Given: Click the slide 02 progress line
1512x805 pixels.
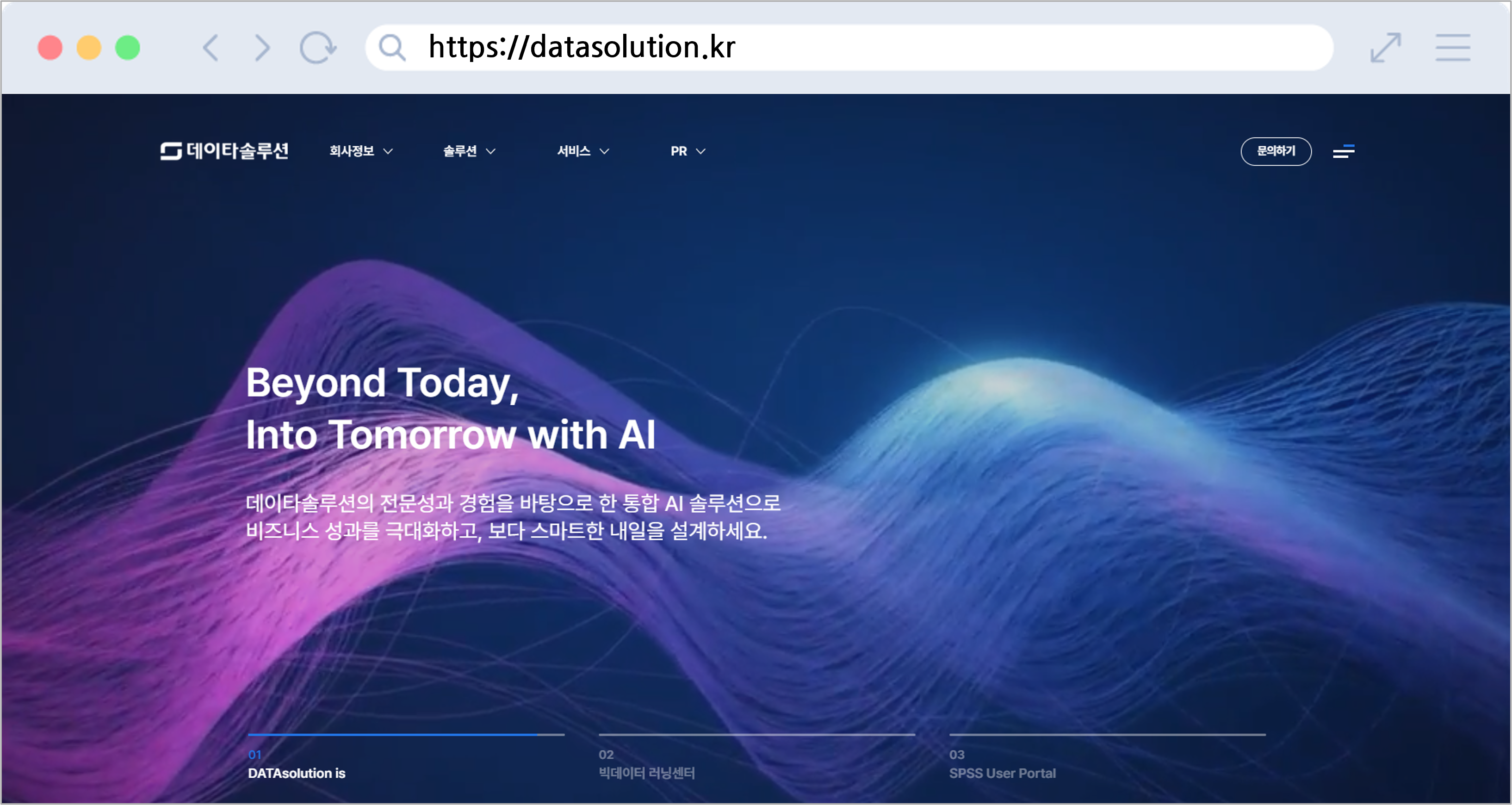Looking at the screenshot, I should point(756,734).
